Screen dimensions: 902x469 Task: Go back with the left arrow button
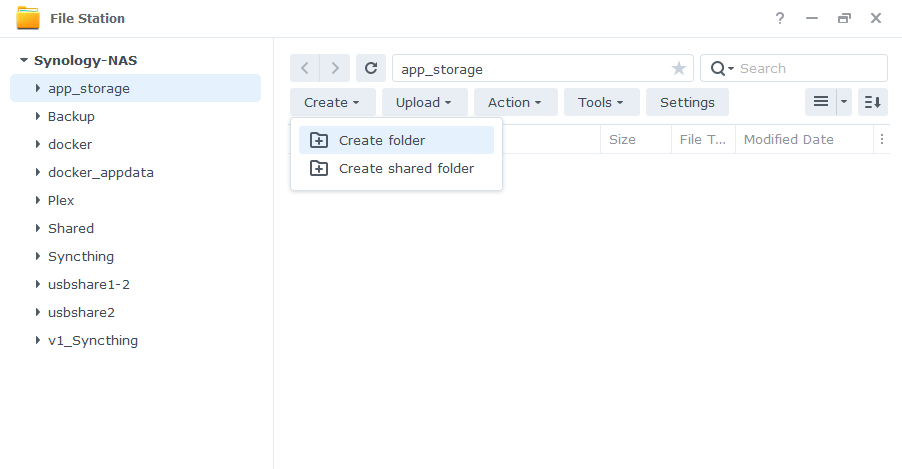point(305,68)
